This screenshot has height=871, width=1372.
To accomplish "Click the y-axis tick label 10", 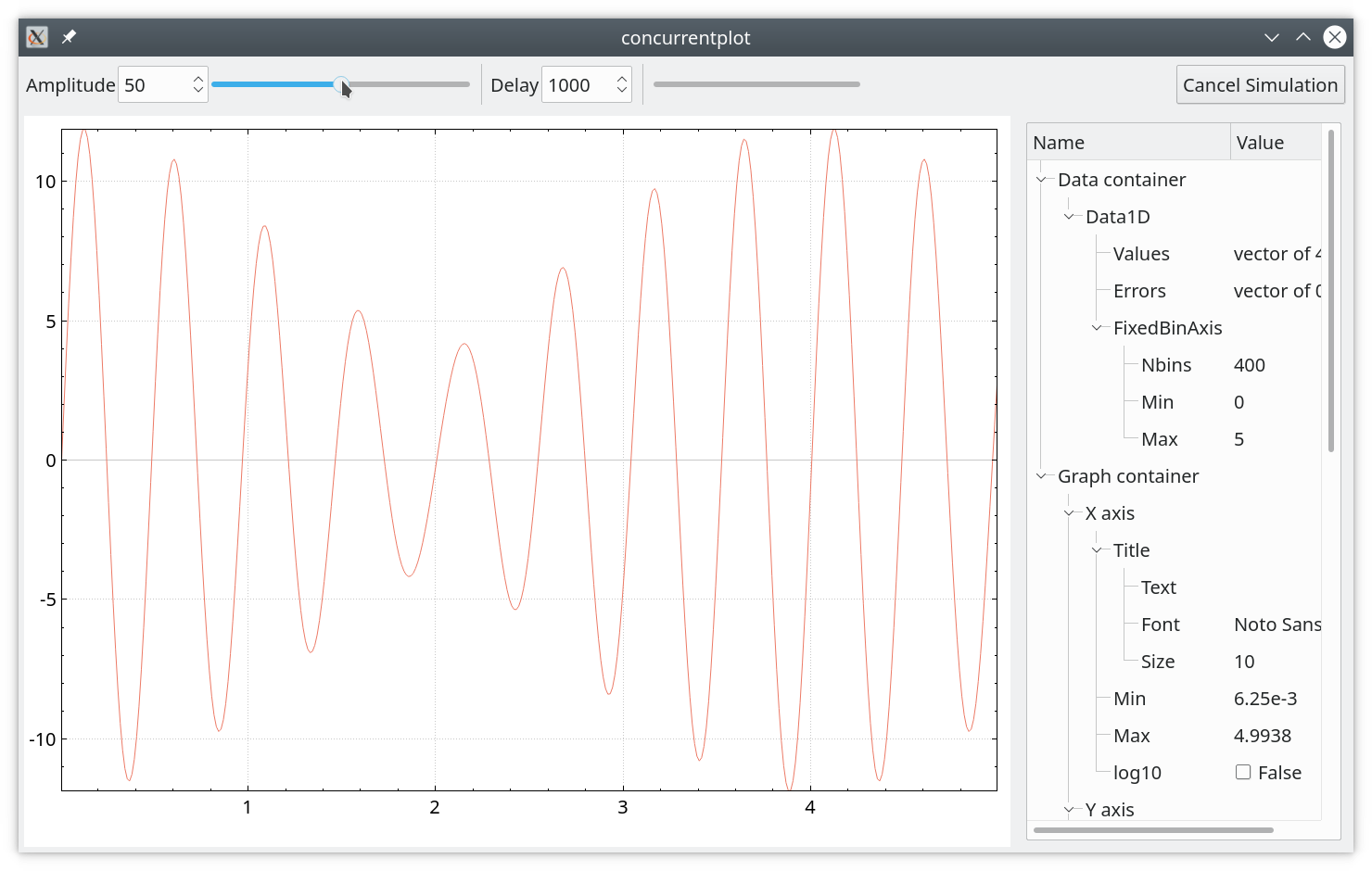I will click(x=45, y=182).
